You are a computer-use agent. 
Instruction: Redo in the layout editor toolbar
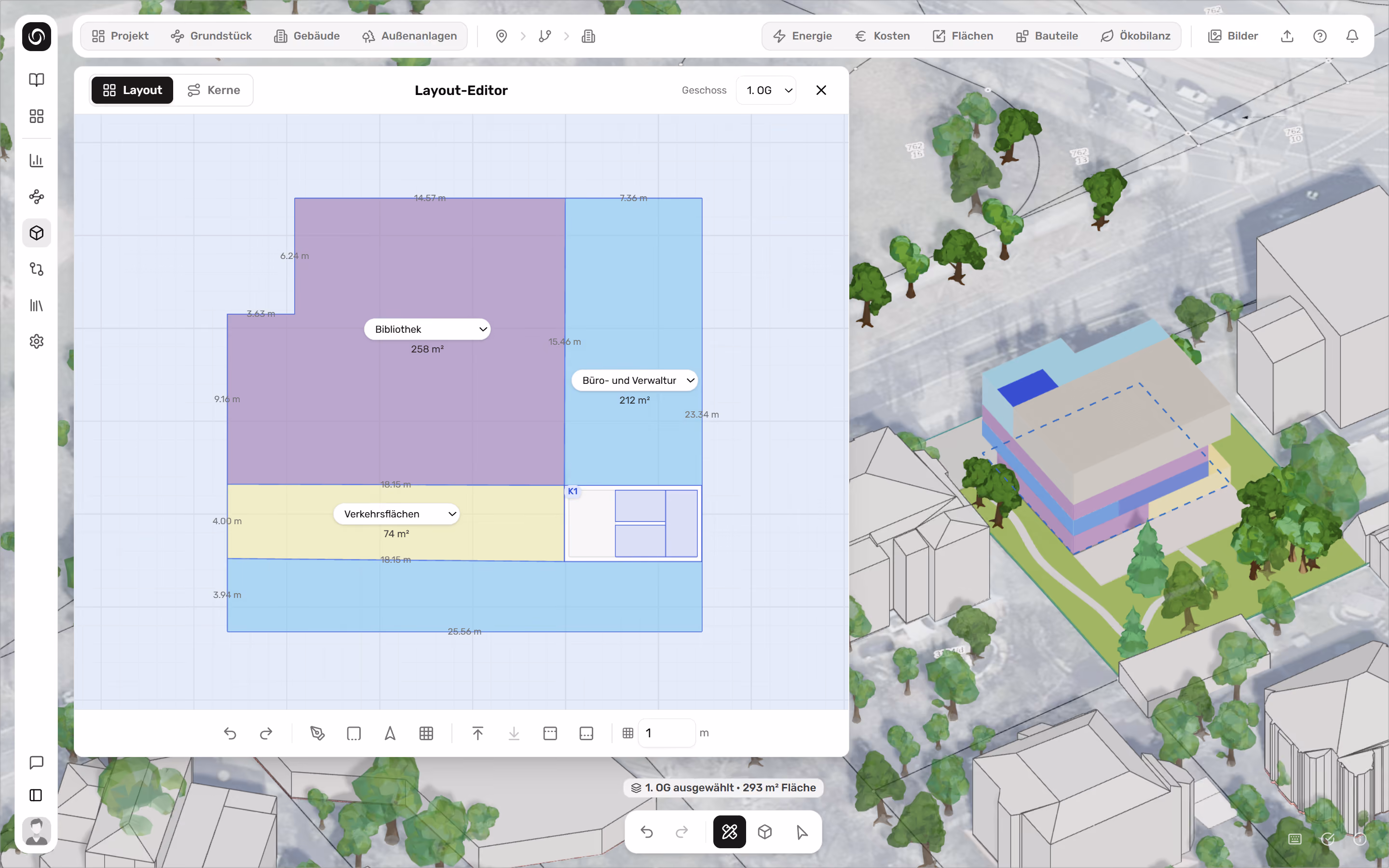[x=266, y=733]
